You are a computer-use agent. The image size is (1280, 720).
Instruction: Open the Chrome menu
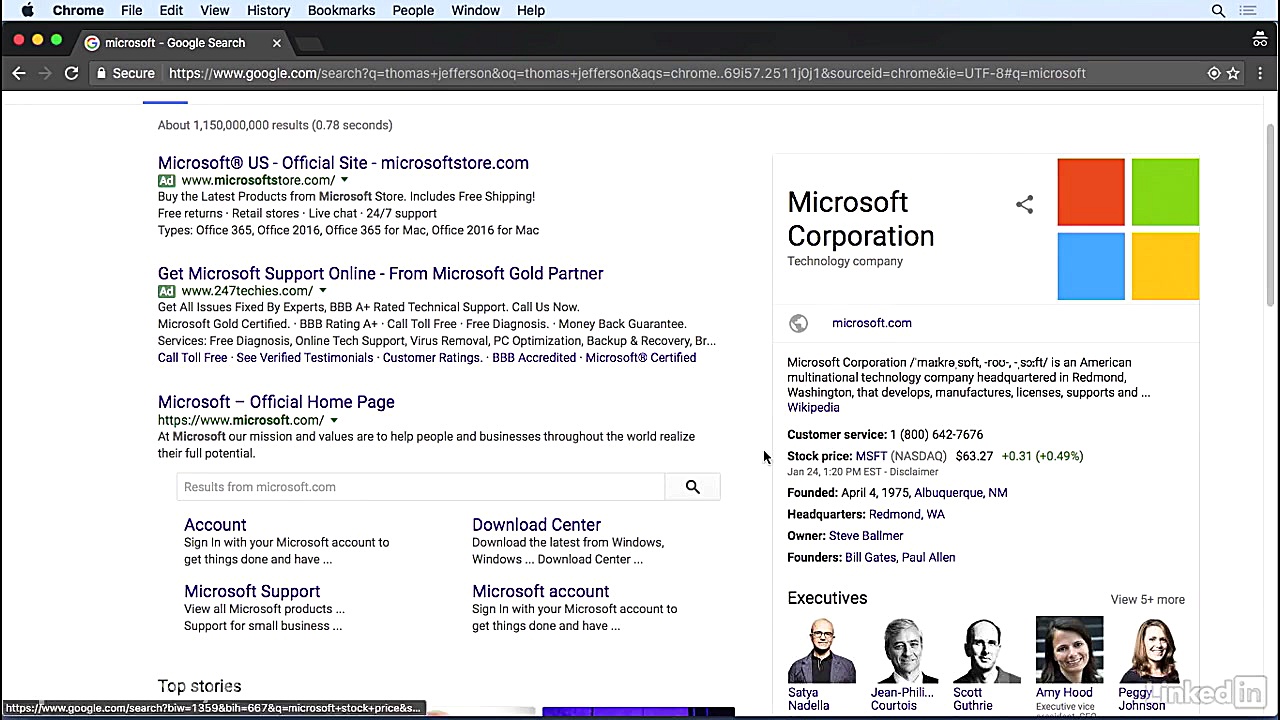[78, 10]
